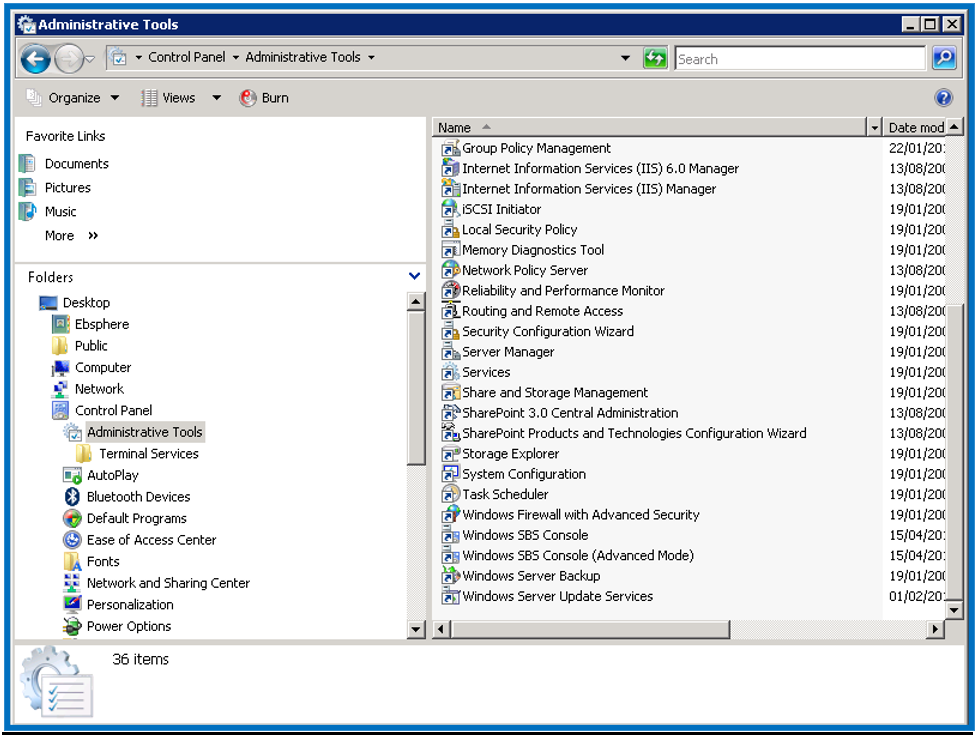Expand More favorite links chevron
Viewport: 980px width, 737px height.
pyautogui.click(x=93, y=236)
